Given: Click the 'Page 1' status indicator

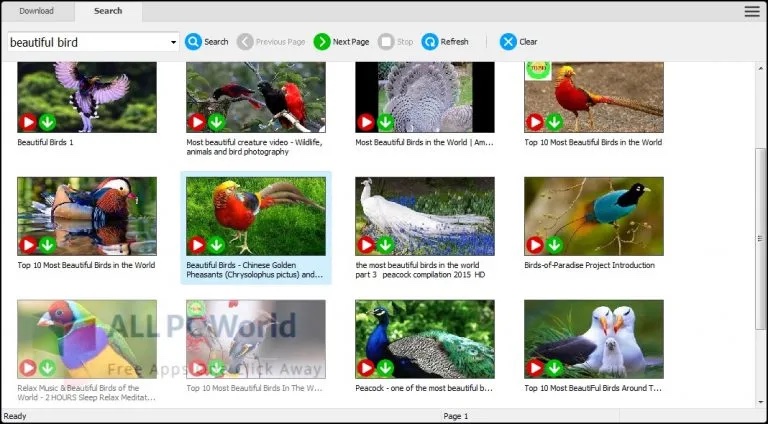Looking at the screenshot, I should (456, 416).
